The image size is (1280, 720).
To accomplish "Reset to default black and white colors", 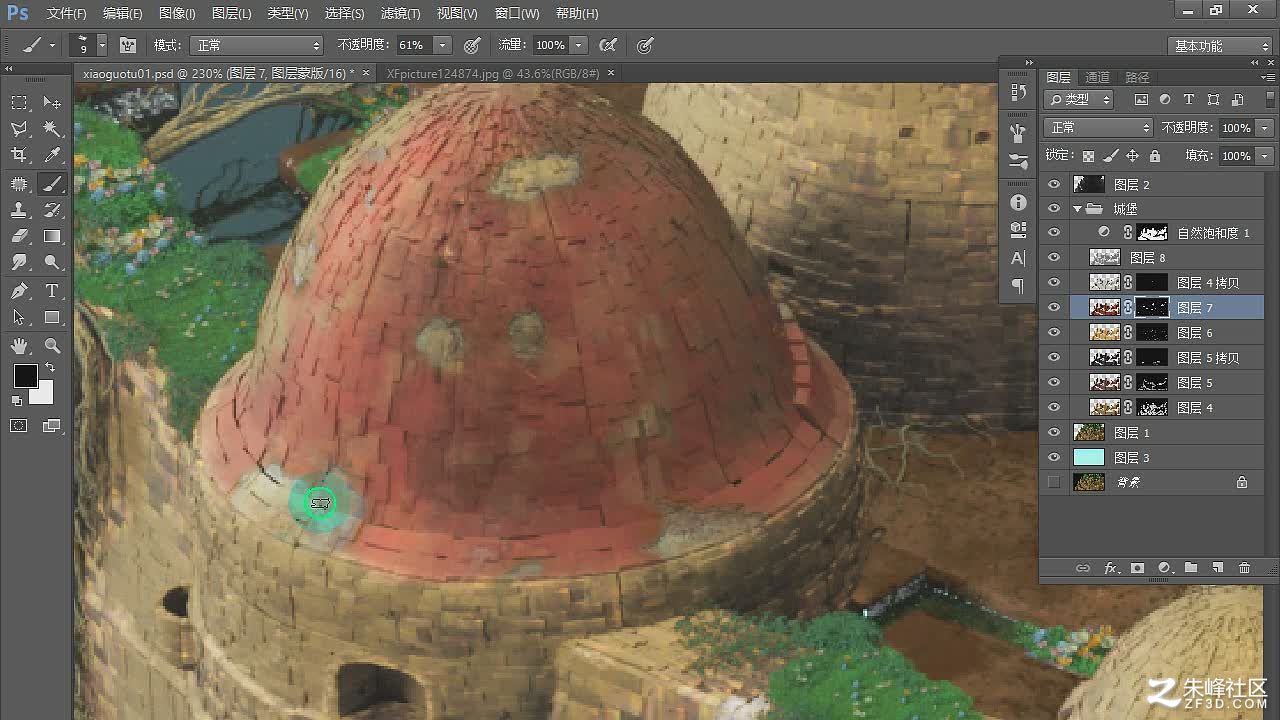I will tap(17, 401).
